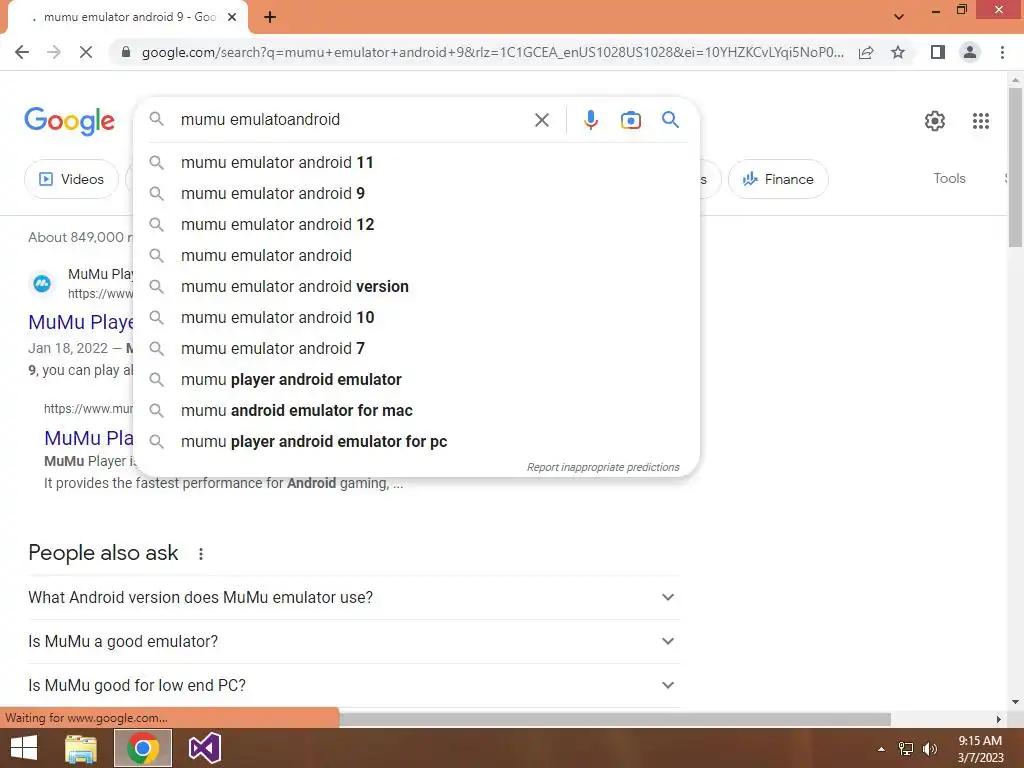Image resolution: width=1024 pixels, height=768 pixels.
Task: Bookmark this page with the star
Action: 898,52
